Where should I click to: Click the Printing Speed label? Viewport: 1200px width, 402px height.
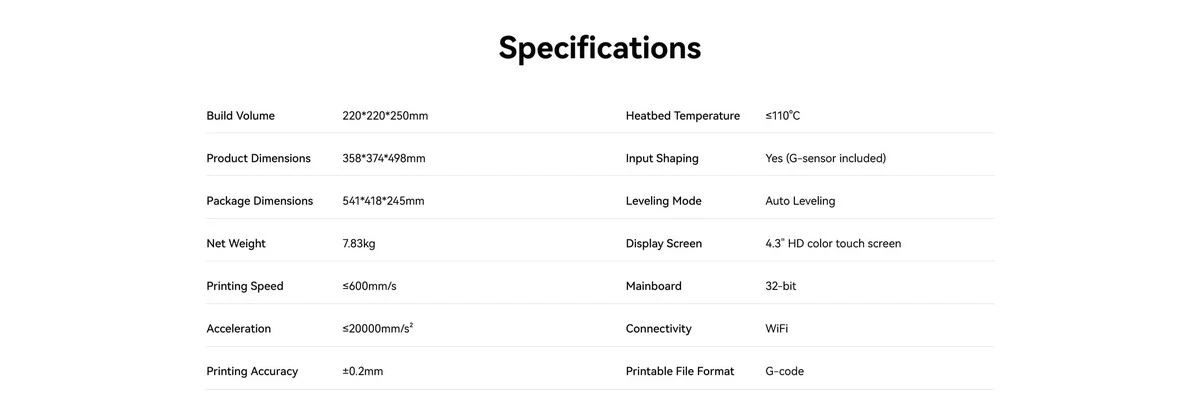(245, 286)
